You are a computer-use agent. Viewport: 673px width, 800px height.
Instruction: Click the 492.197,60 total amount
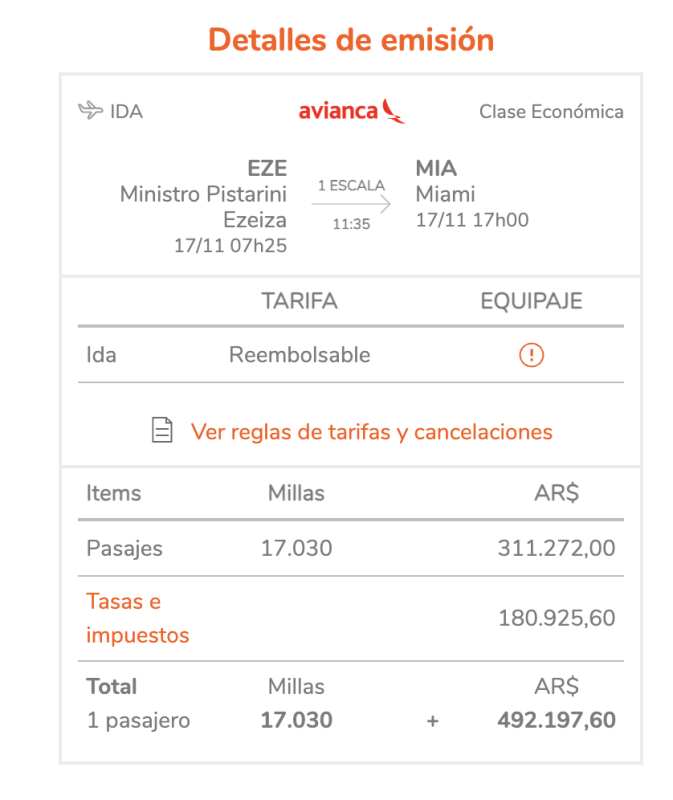tap(556, 720)
